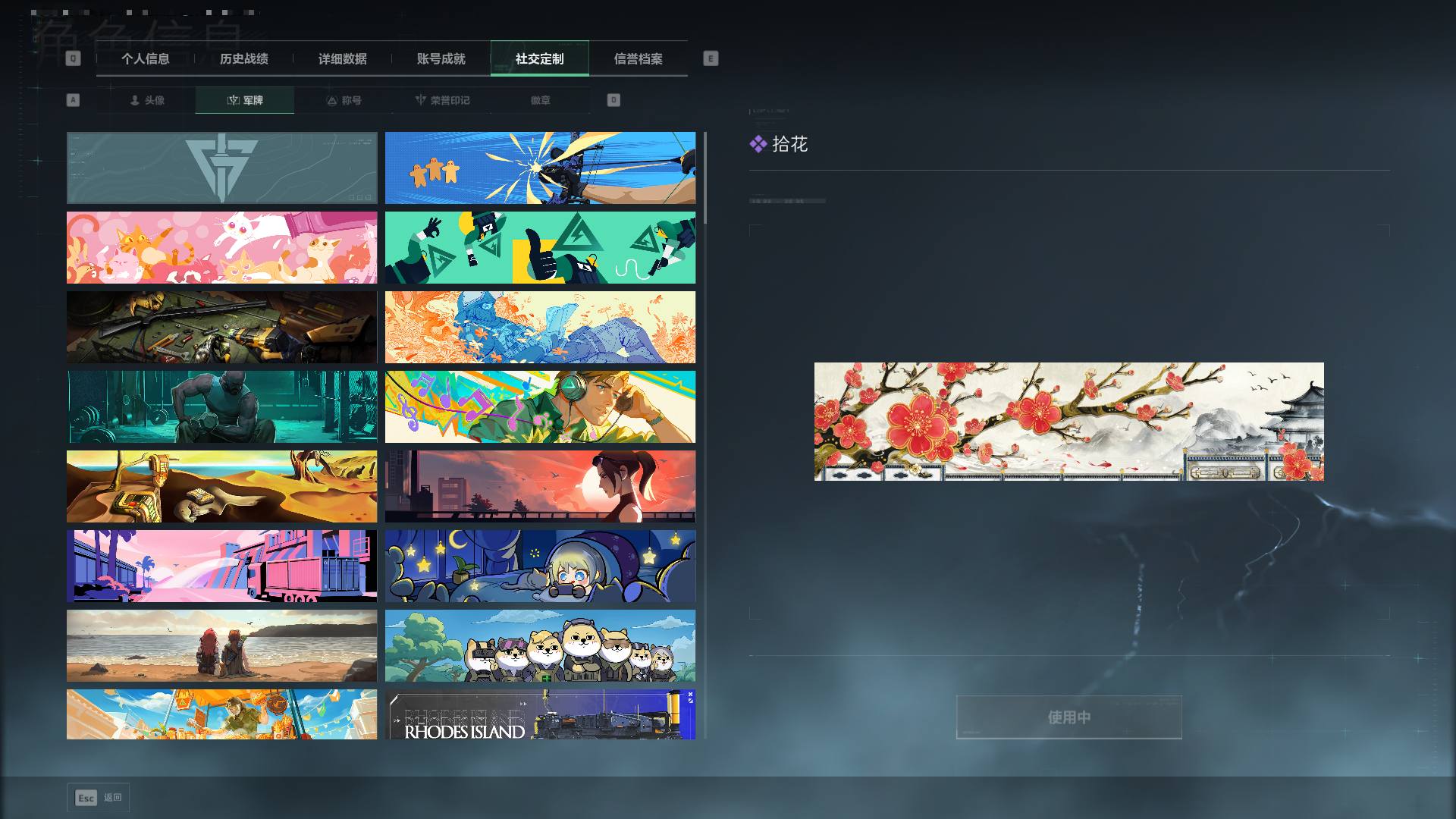
Task: Switch to the 历史战绩 tab
Action: pyautogui.click(x=244, y=58)
